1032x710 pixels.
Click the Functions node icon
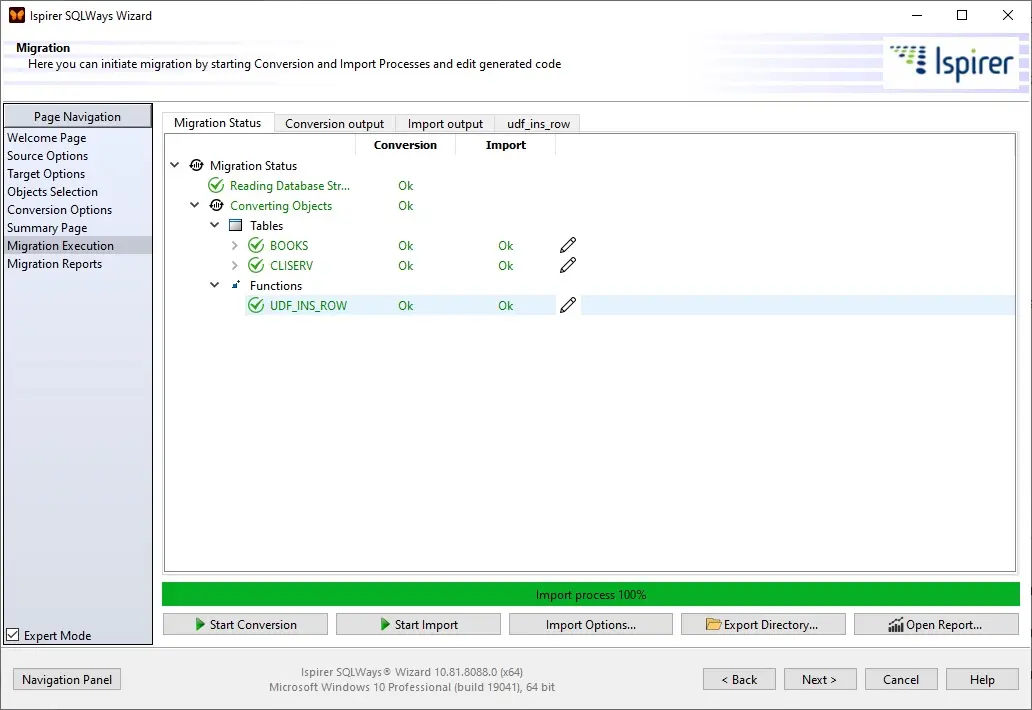click(x=236, y=285)
